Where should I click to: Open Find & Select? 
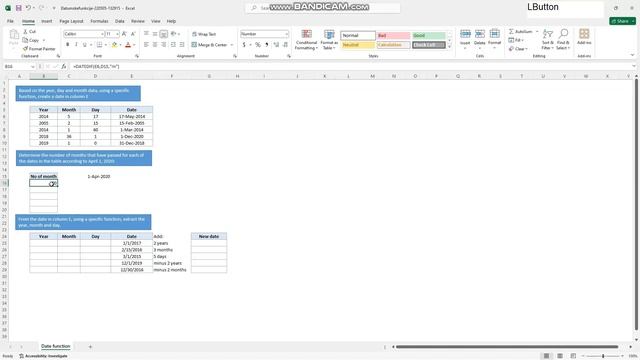[563, 40]
